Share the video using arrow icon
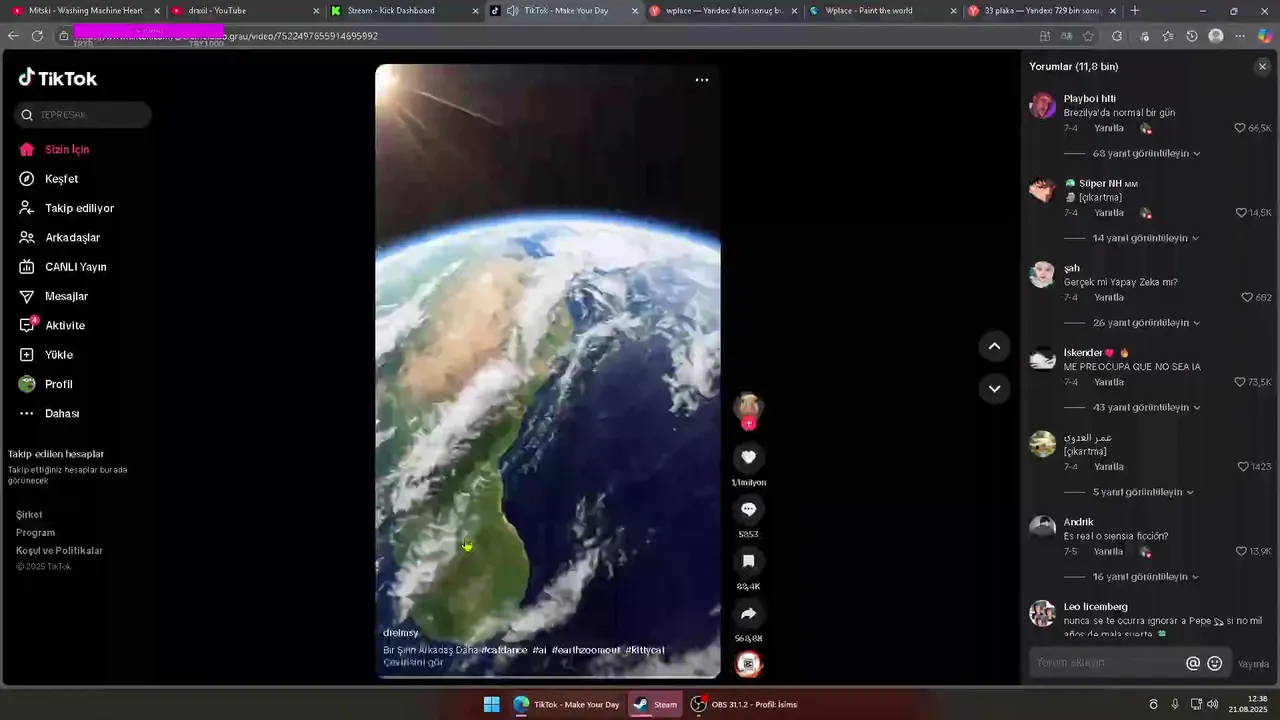 (748, 613)
